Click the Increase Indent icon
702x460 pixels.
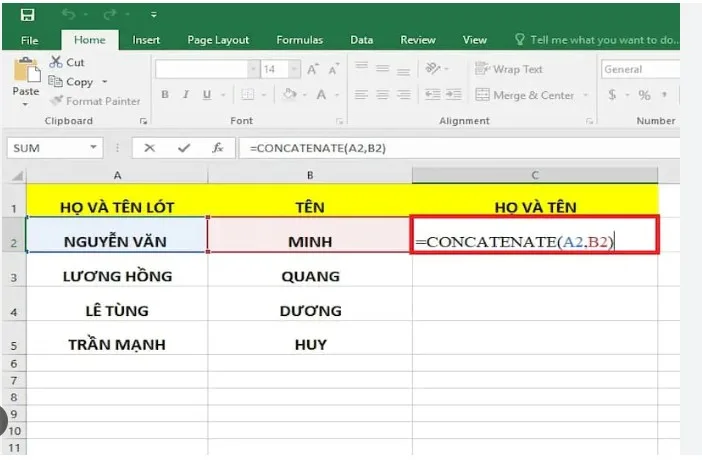[454, 95]
